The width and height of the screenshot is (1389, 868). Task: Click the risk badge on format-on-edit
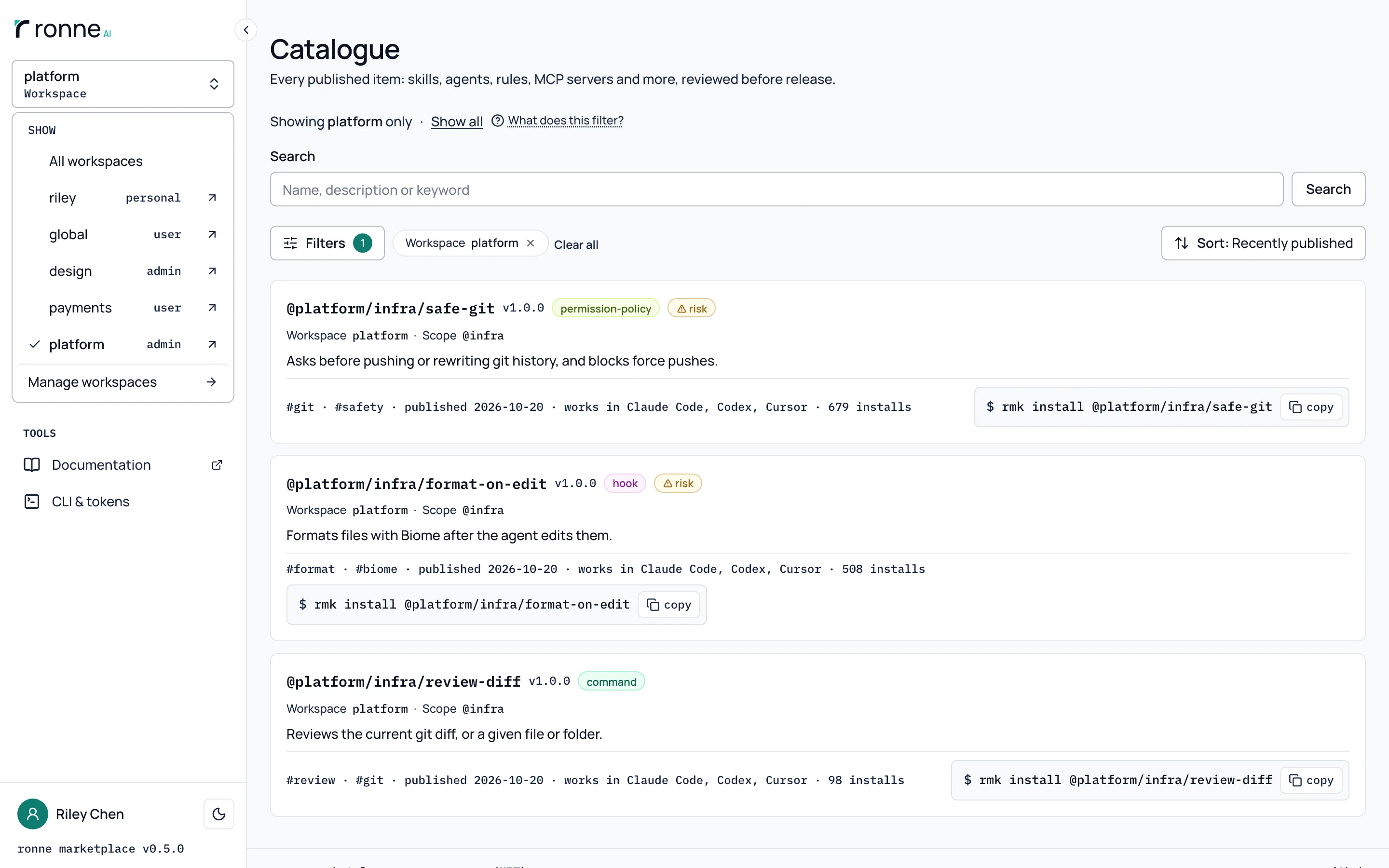point(677,483)
